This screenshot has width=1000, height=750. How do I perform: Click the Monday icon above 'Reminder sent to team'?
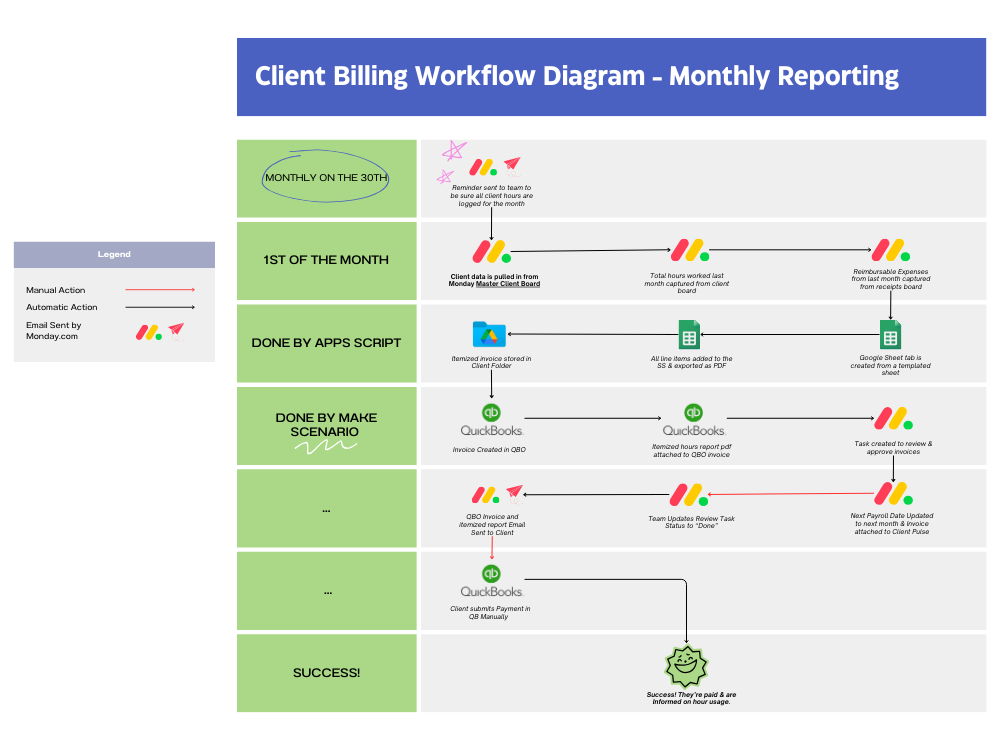483,168
